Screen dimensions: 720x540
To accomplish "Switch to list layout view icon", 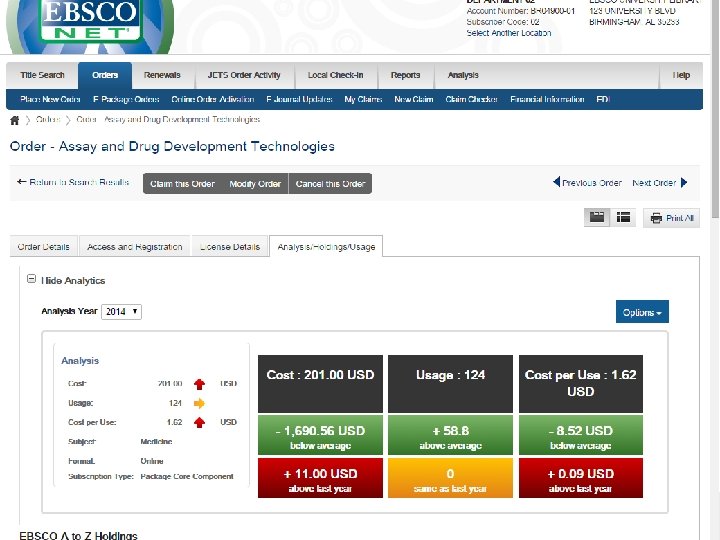I will pos(623,218).
